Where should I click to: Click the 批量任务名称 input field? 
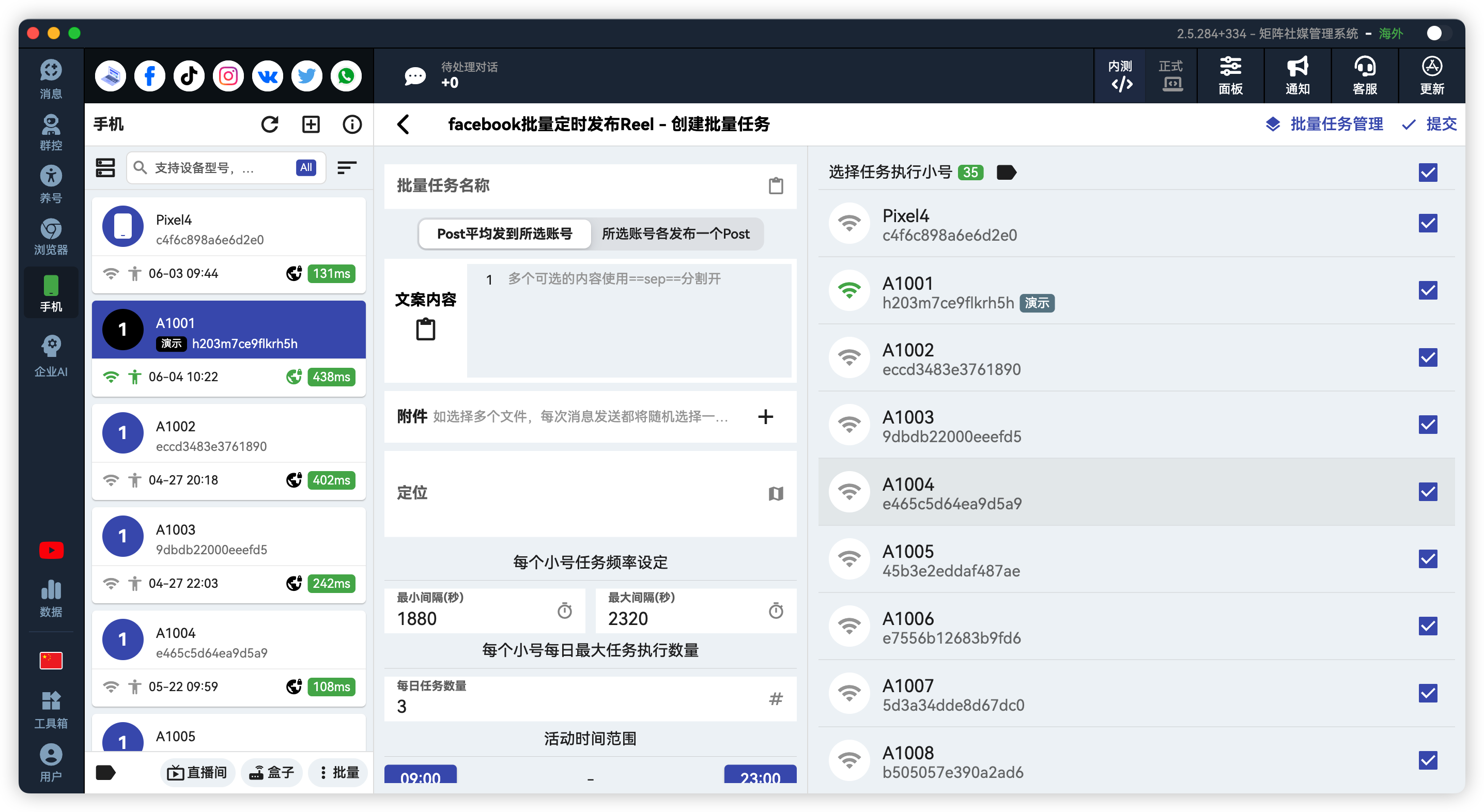(590, 185)
